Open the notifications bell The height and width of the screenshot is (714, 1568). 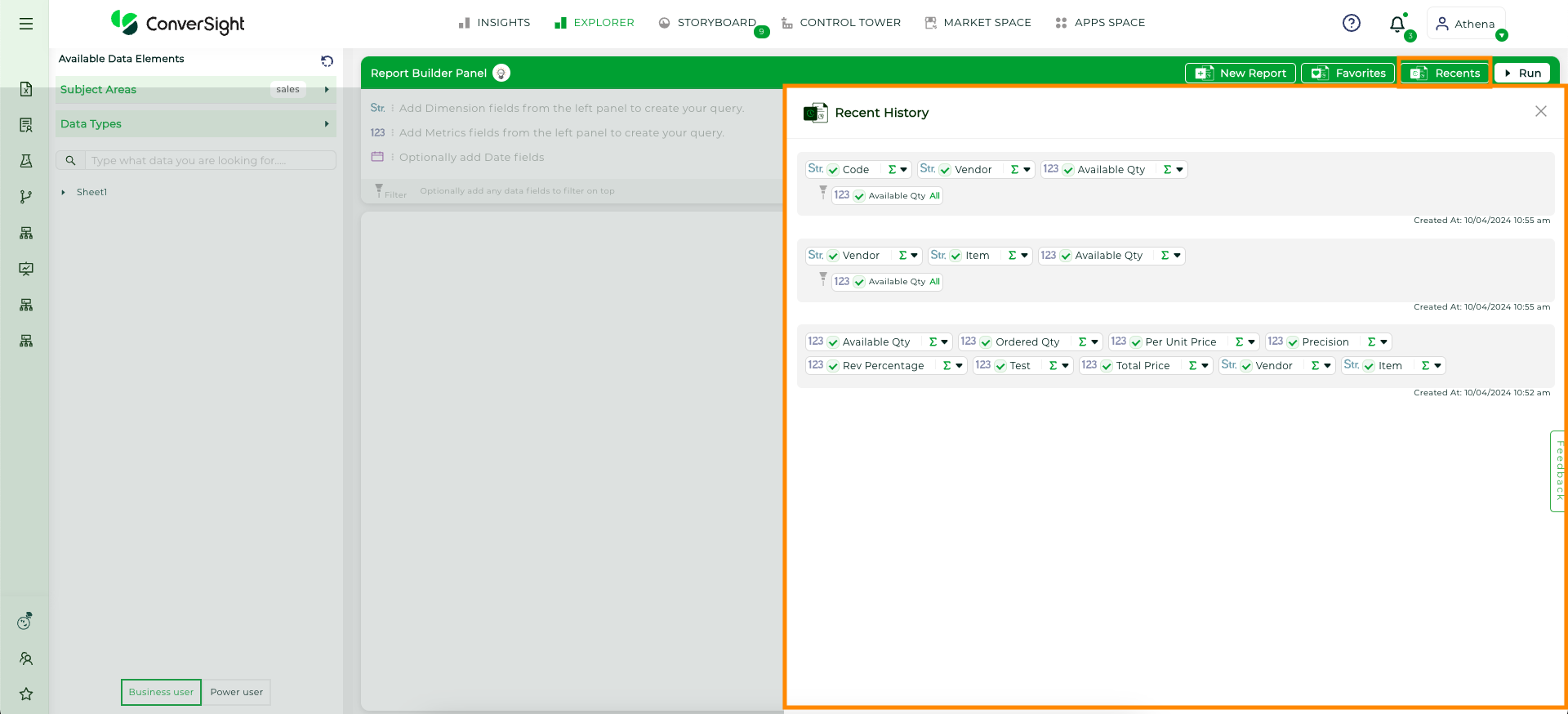pyautogui.click(x=1397, y=24)
